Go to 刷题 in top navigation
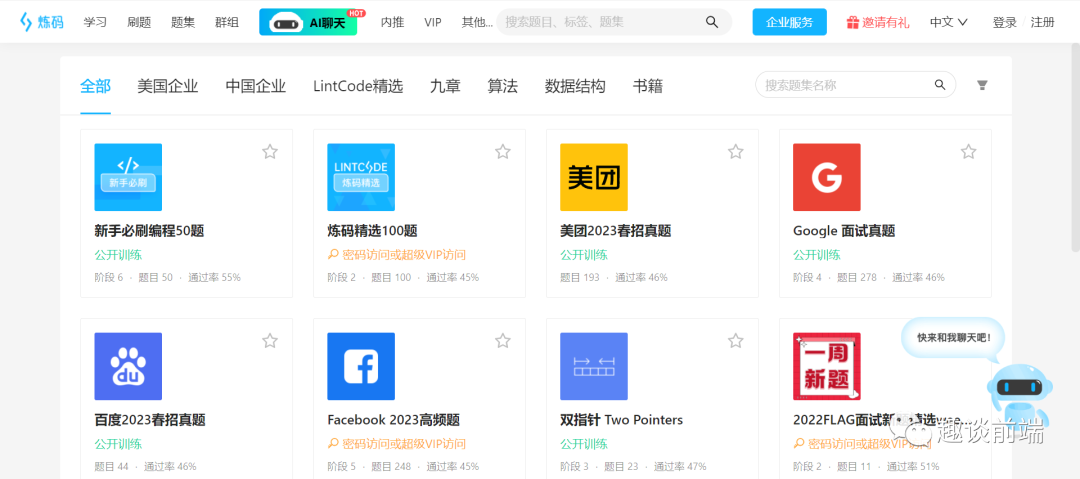 (x=139, y=22)
